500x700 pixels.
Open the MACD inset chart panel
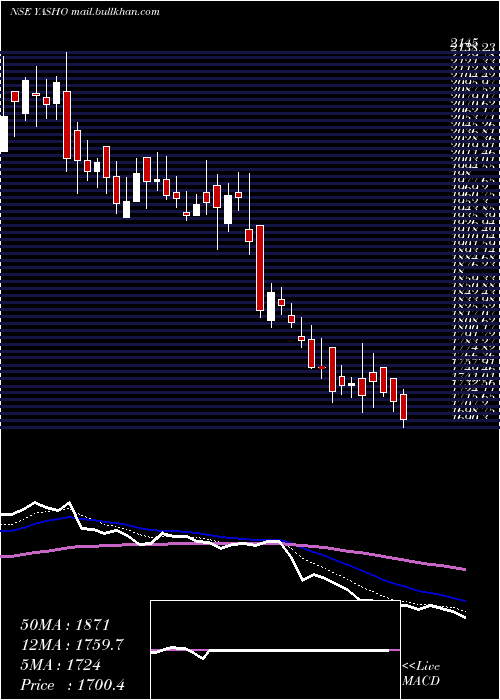coord(275,650)
